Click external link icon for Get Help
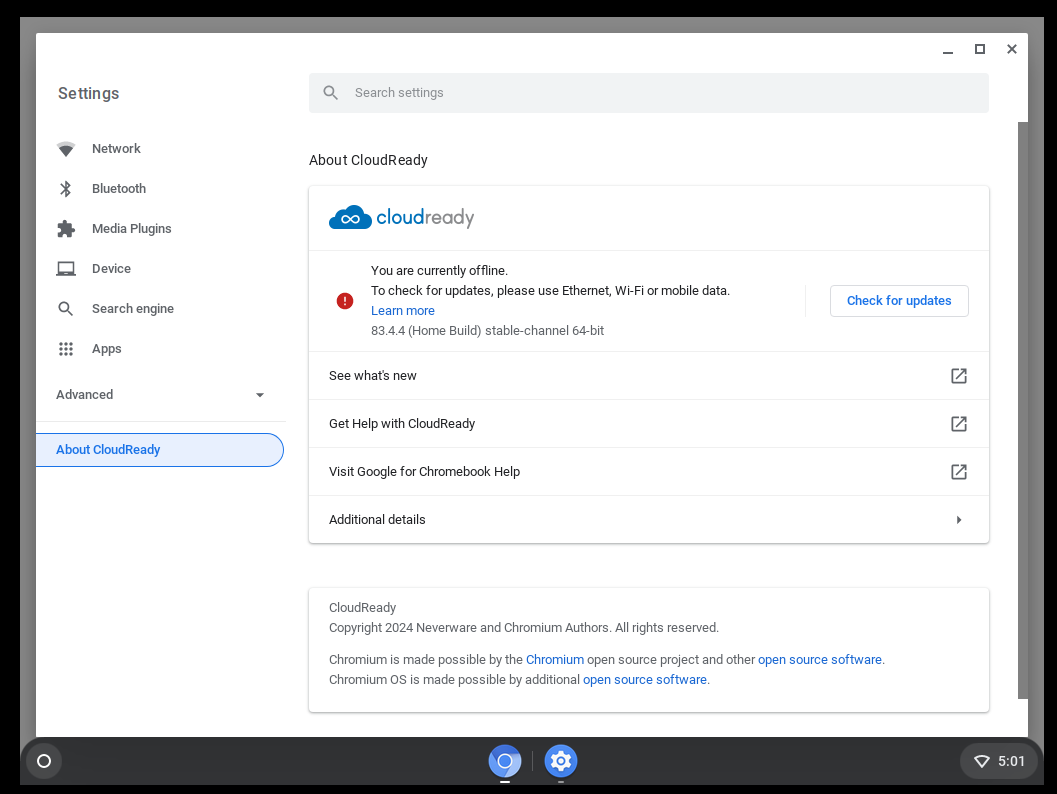The height and width of the screenshot is (794, 1057). point(958,424)
